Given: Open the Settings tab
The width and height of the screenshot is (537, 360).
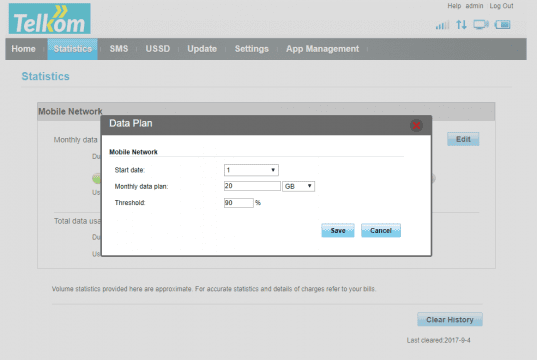Looking at the screenshot, I should (251, 49).
